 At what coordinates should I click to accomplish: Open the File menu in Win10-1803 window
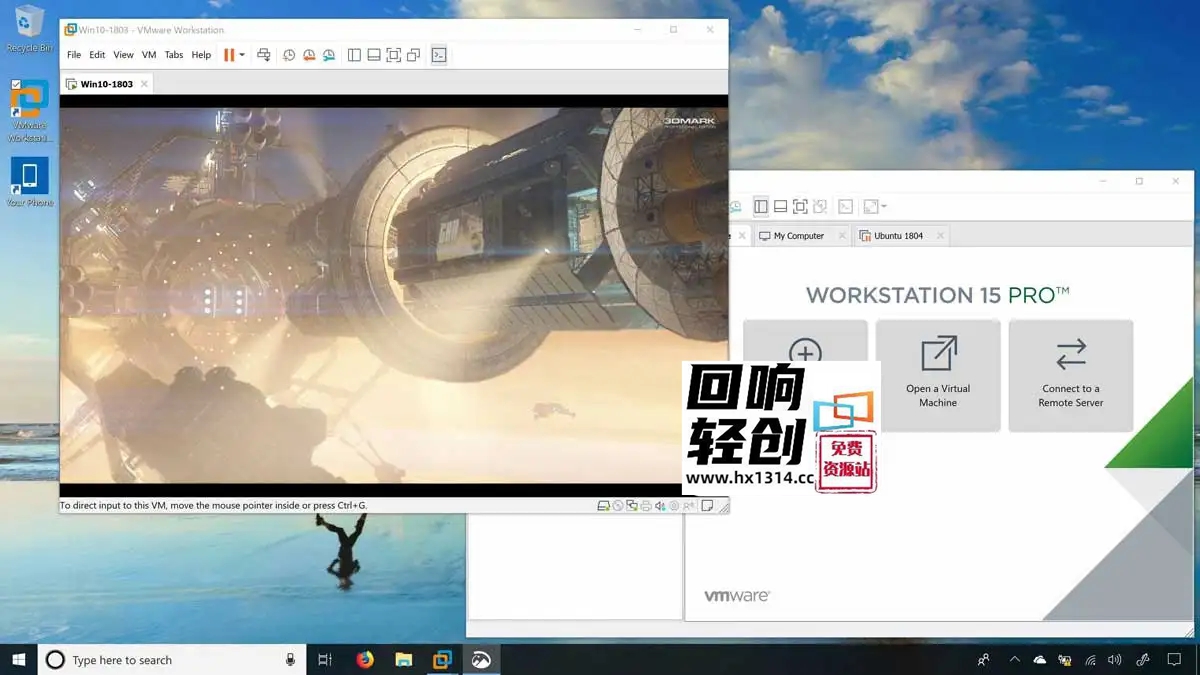click(74, 55)
